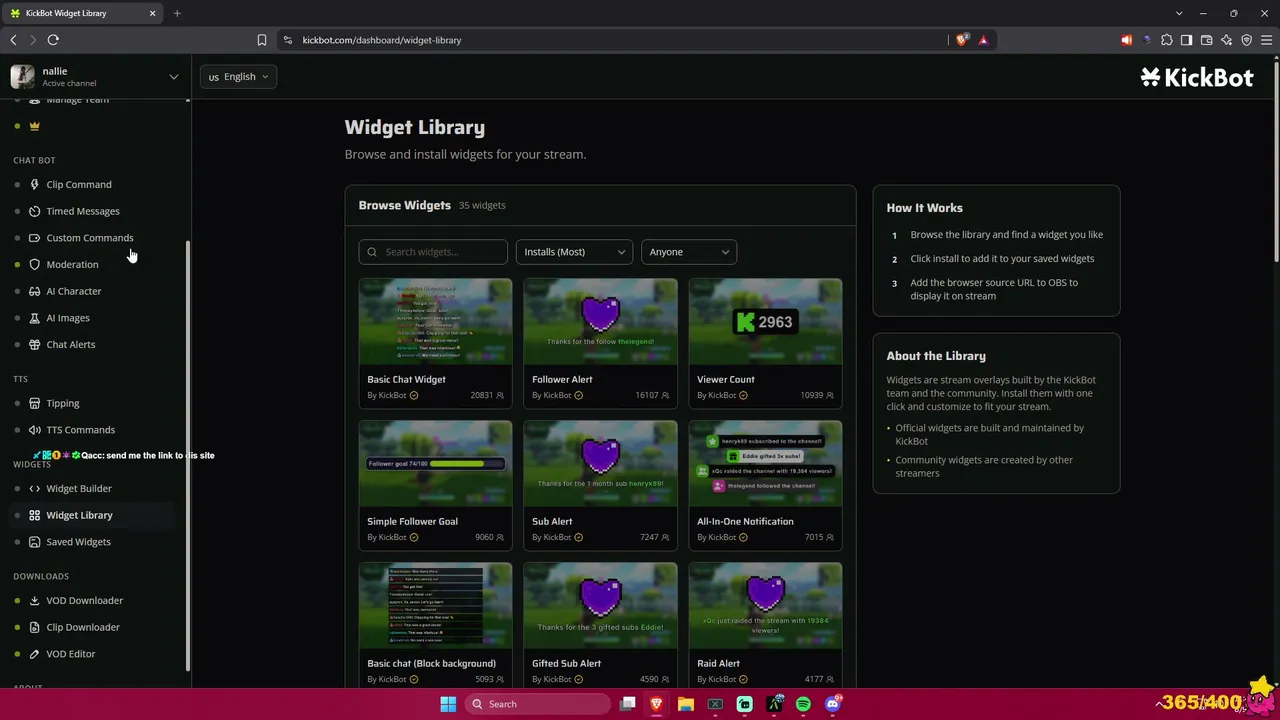
Task: Open the Anyone author filter dropdown
Action: (x=689, y=252)
